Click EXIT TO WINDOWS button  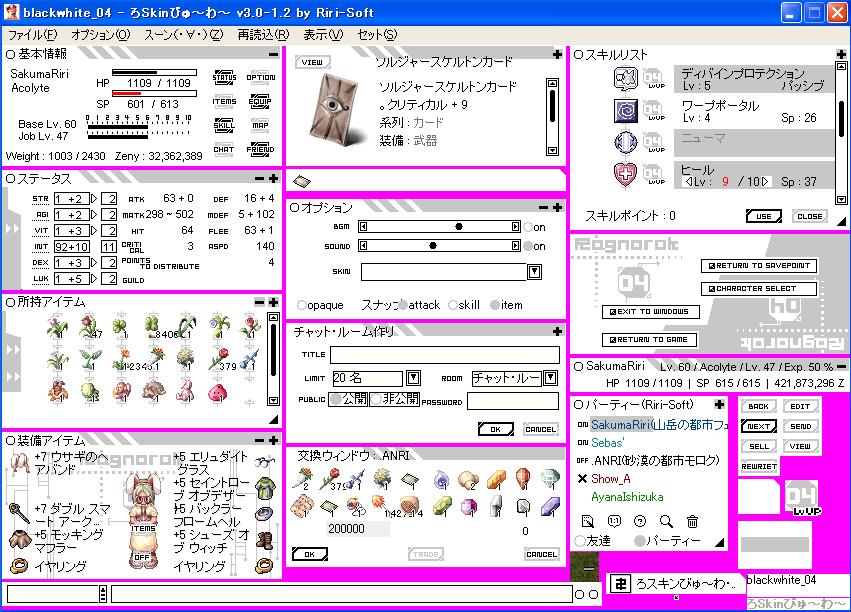pos(651,312)
